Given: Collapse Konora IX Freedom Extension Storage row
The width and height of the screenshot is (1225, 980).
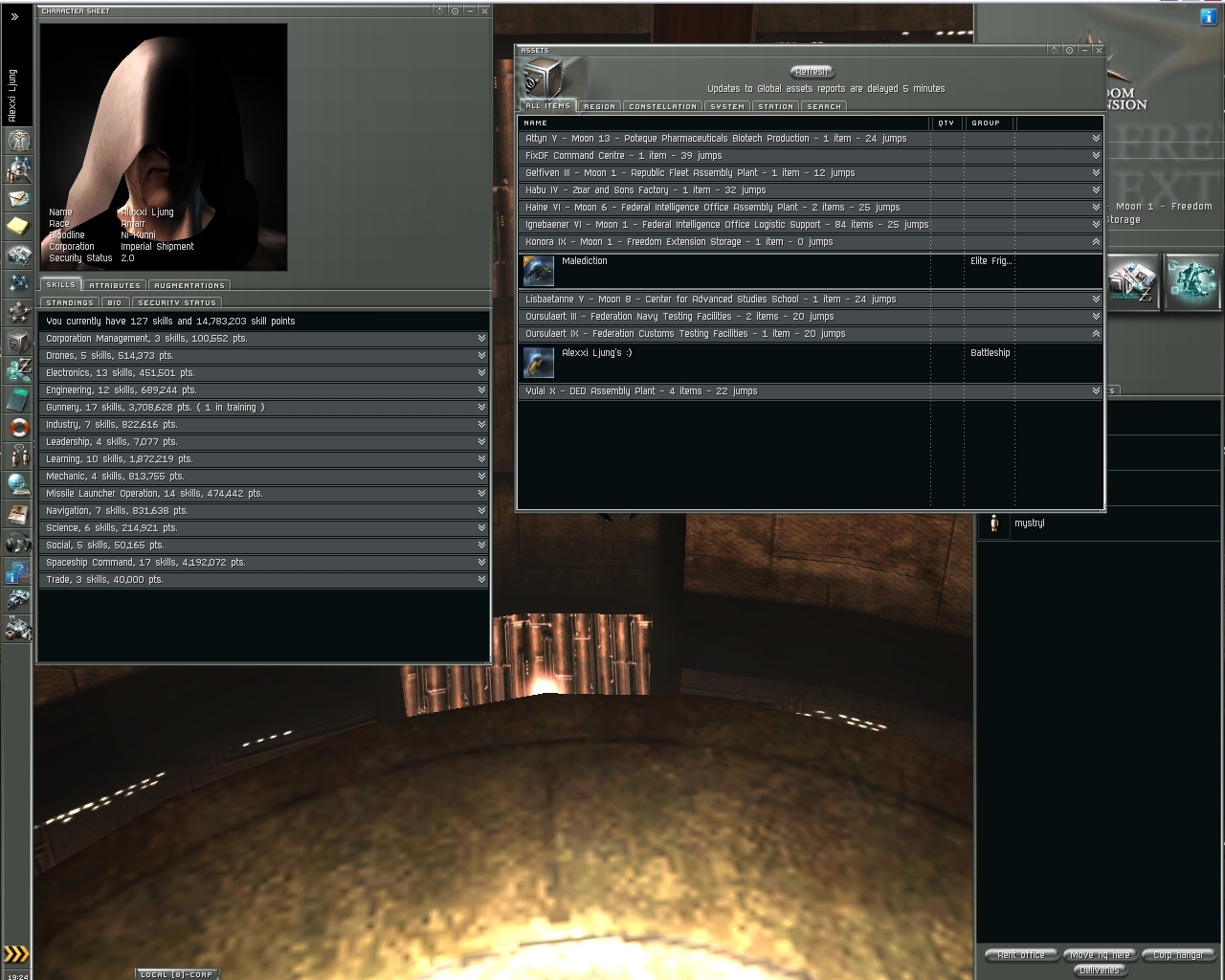Looking at the screenshot, I should click(810, 242).
